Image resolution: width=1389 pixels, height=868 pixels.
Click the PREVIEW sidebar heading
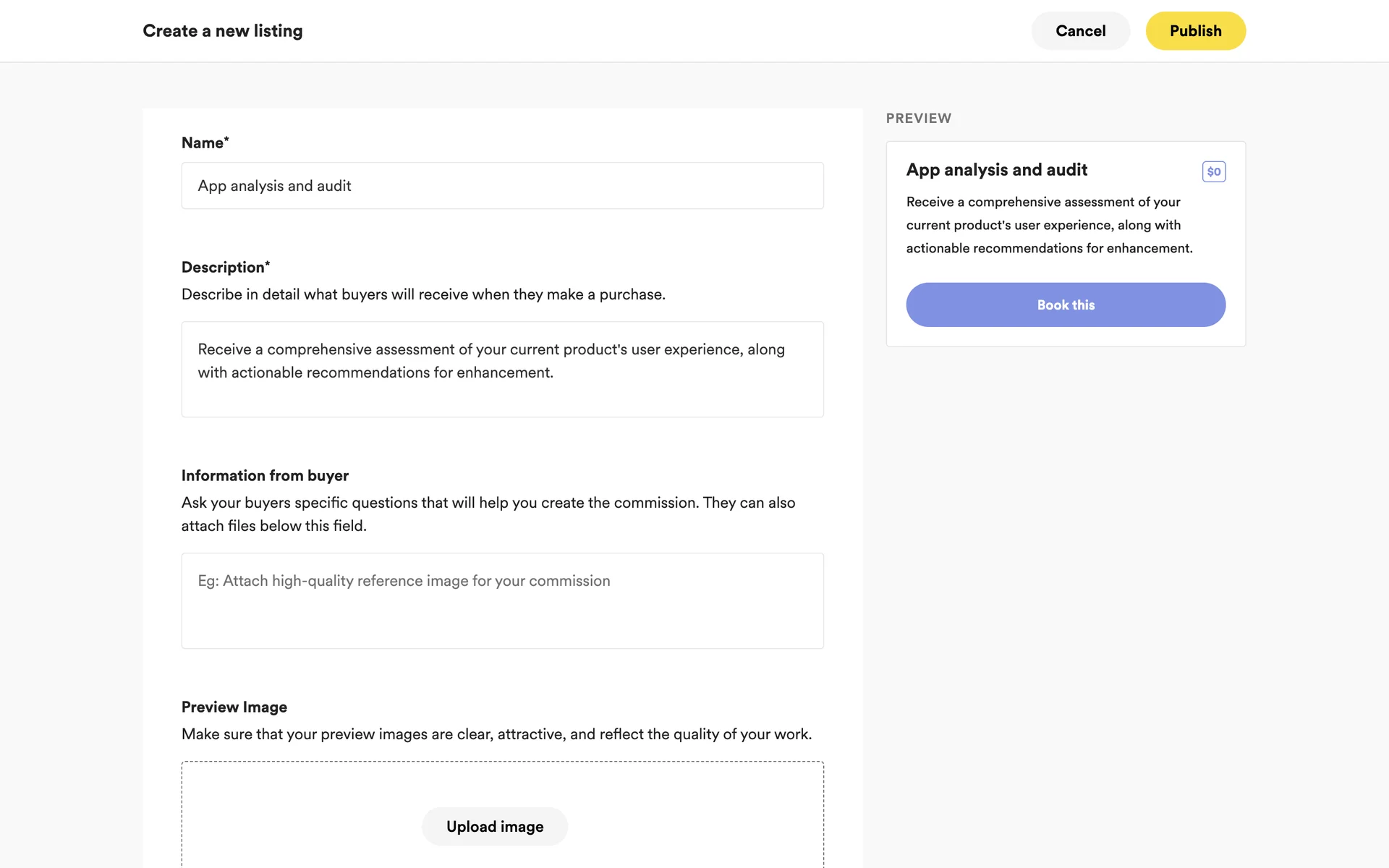pyautogui.click(x=918, y=119)
